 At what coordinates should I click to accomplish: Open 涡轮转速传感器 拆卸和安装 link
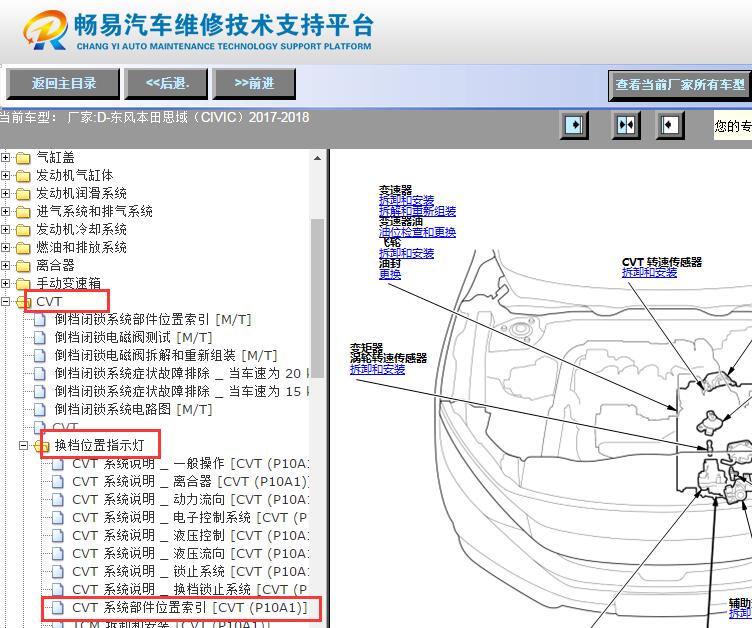pyautogui.click(x=377, y=369)
